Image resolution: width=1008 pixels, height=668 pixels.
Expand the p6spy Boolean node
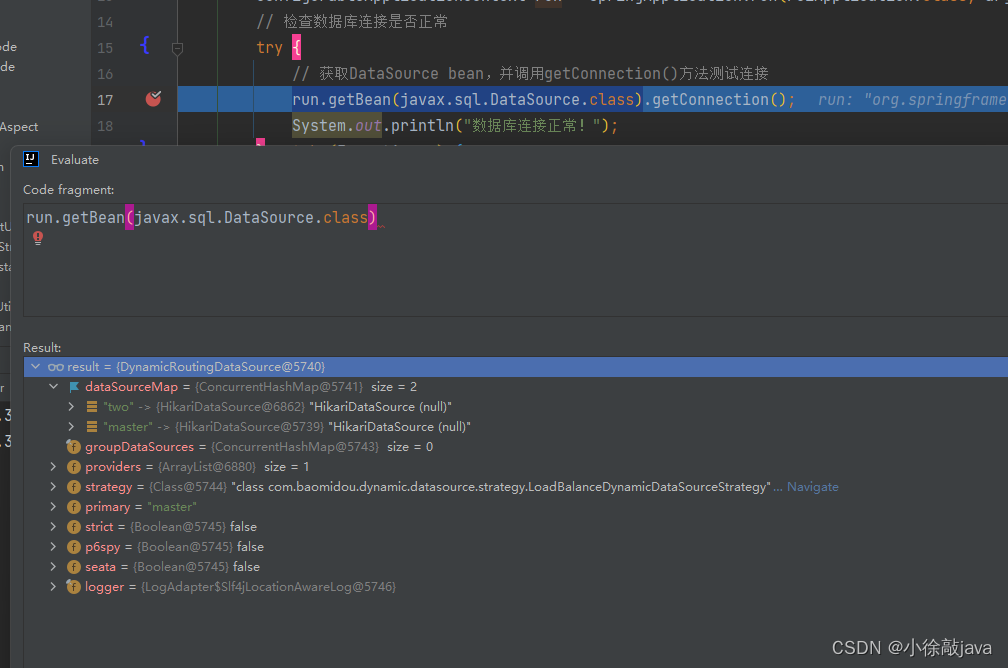click(x=53, y=546)
